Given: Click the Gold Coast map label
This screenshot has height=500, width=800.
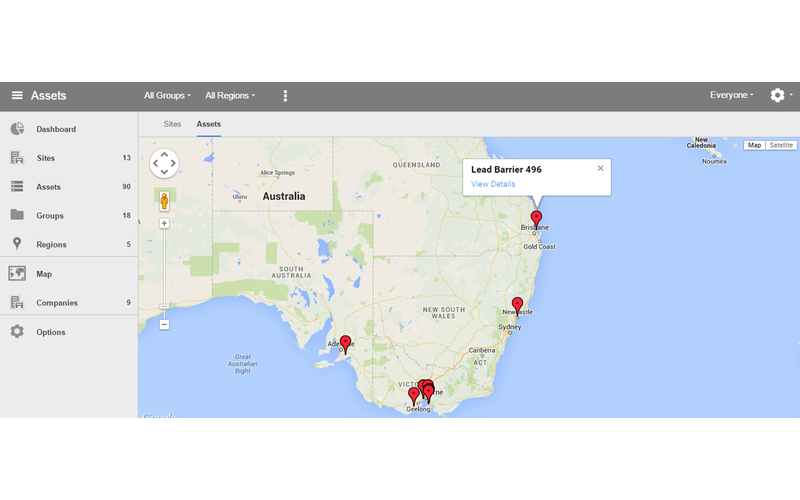Looking at the screenshot, I should [x=539, y=246].
